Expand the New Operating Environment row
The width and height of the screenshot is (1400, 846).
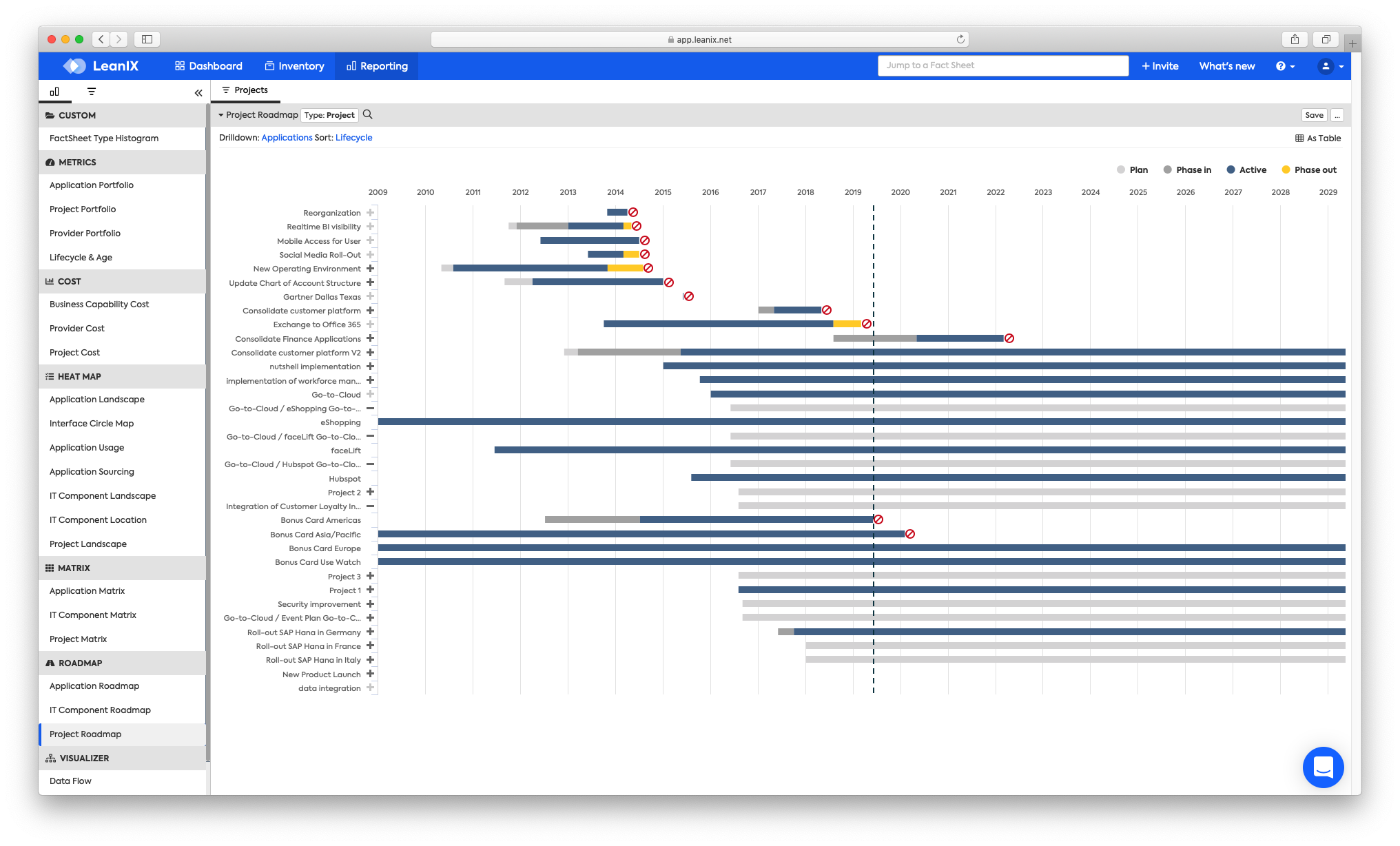[x=370, y=269]
